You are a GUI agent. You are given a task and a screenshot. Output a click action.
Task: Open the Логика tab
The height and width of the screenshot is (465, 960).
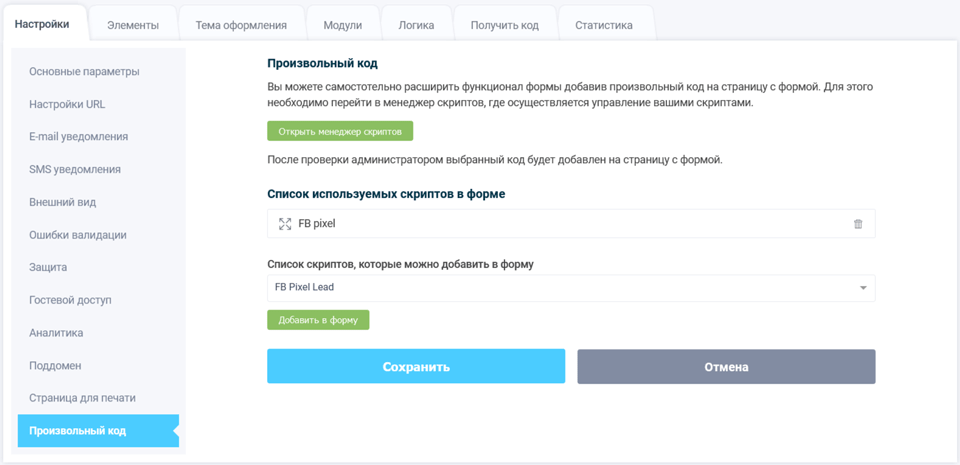(416, 25)
